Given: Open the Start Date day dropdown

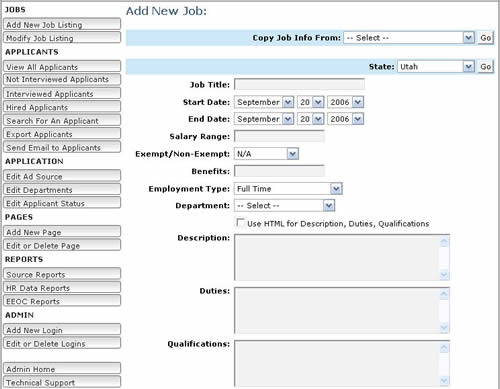Looking at the screenshot, I should click(310, 102).
